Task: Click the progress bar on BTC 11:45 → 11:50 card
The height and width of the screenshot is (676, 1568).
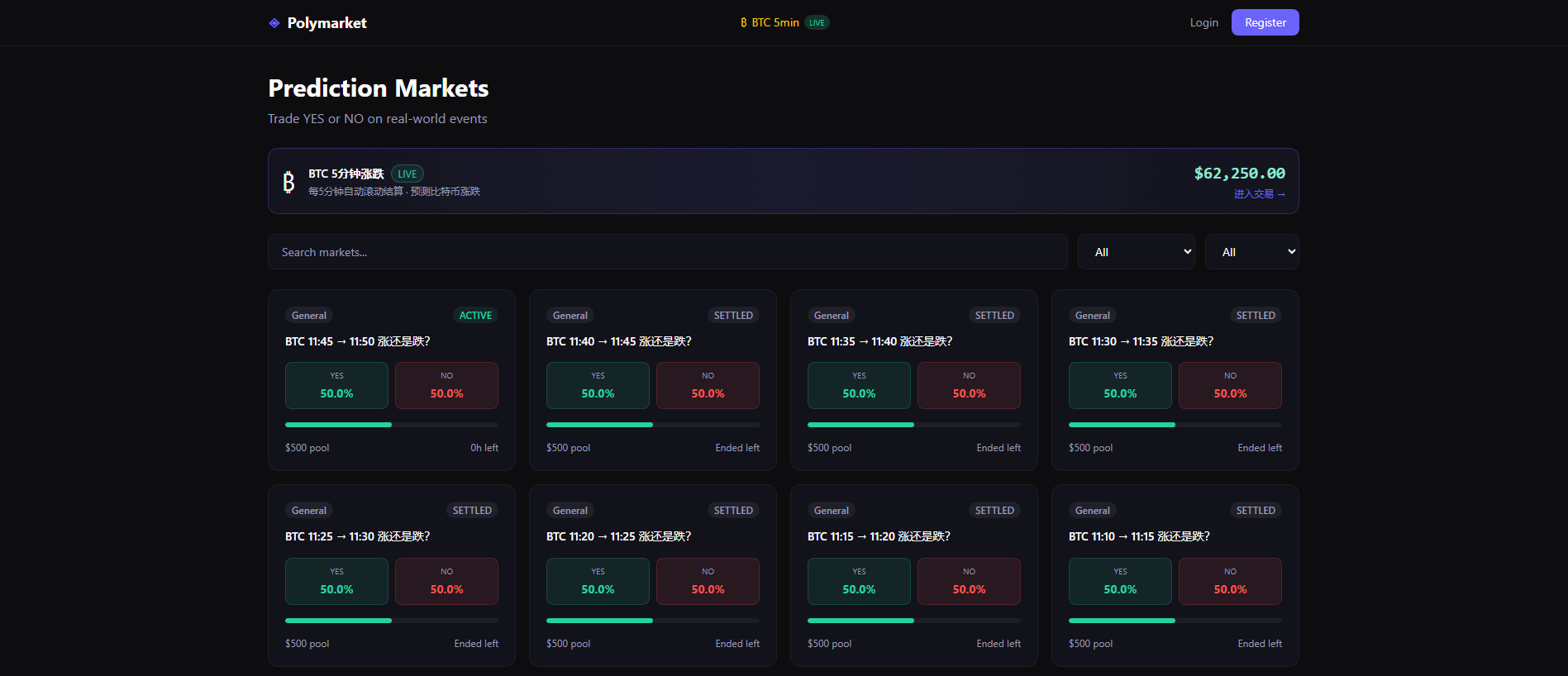Action: click(392, 425)
